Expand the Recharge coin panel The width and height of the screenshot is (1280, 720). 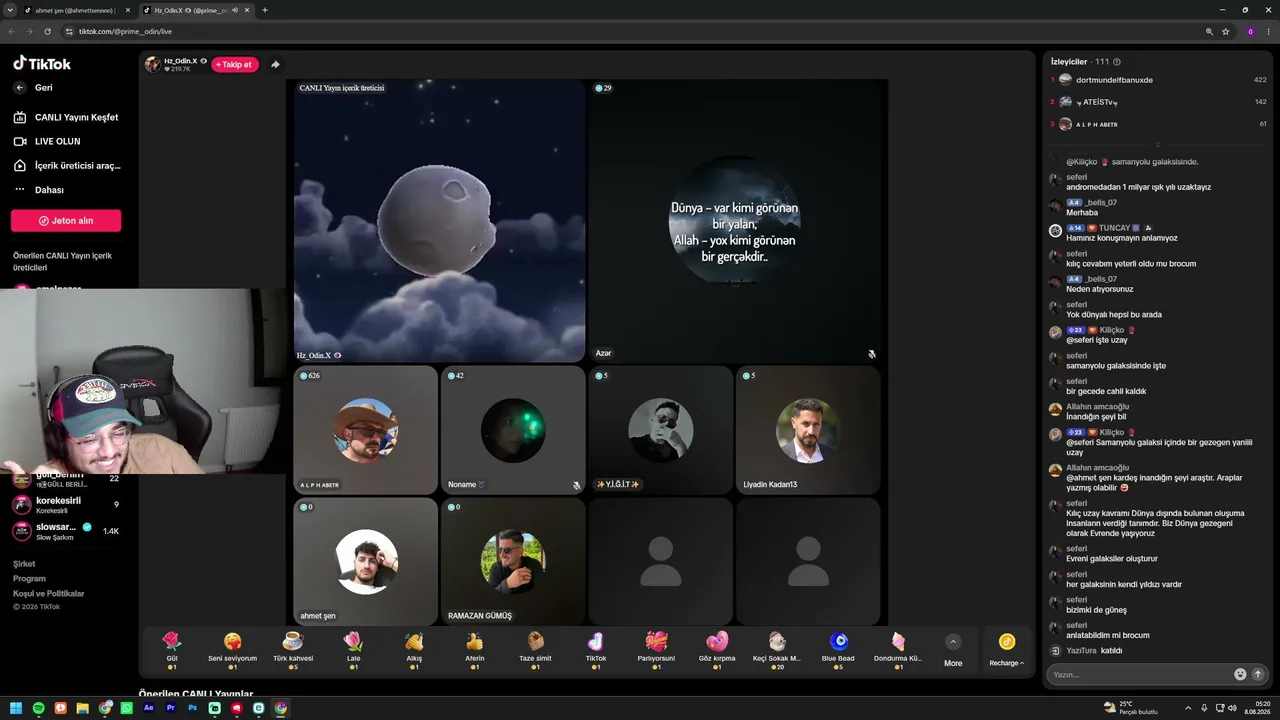click(x=1006, y=650)
